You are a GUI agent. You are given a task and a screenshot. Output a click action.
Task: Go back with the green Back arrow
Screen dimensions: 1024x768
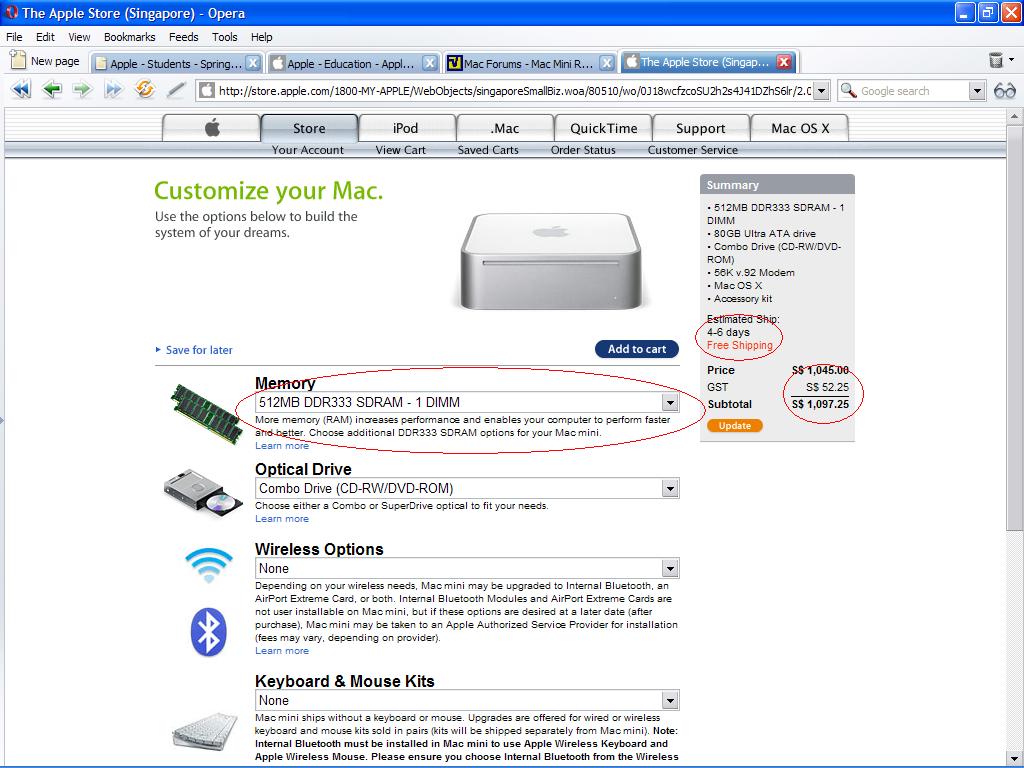pos(52,89)
